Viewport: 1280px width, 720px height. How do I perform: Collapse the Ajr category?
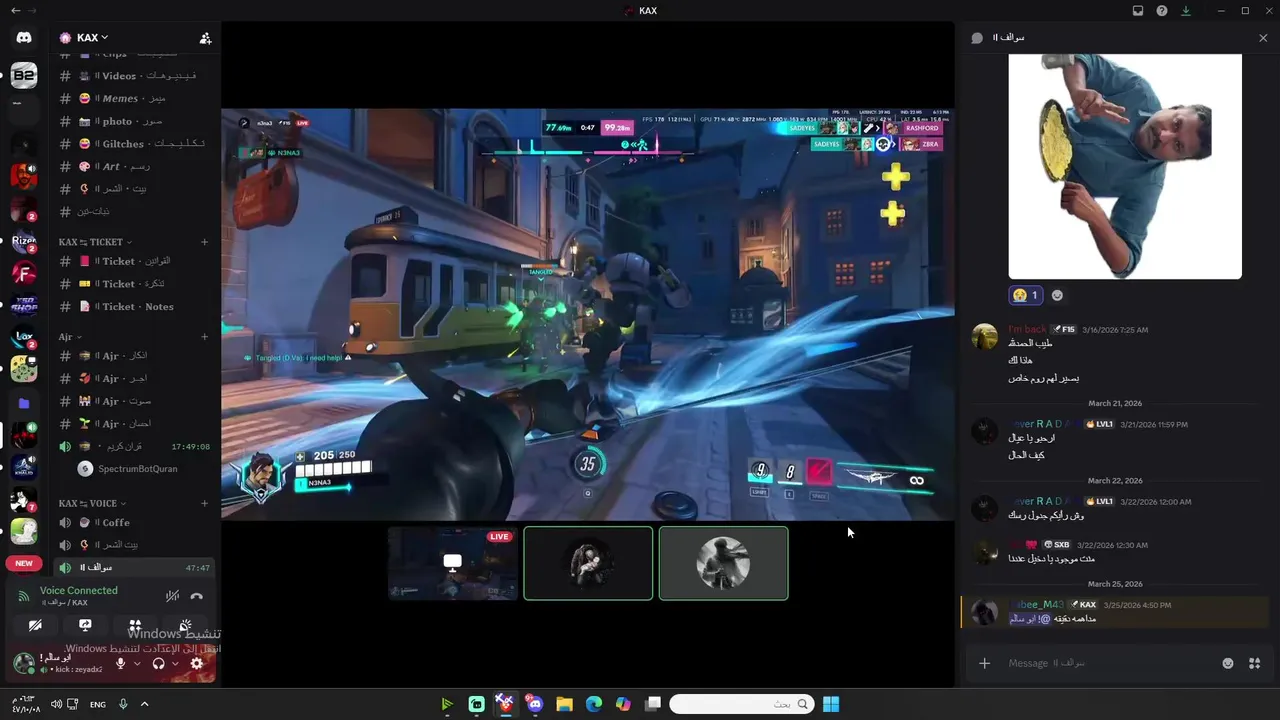[x=70, y=337]
